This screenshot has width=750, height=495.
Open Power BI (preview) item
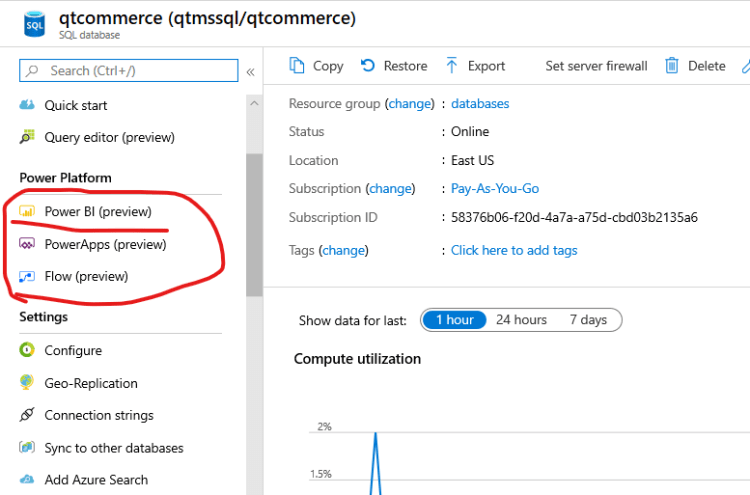pyautogui.click(x=98, y=211)
